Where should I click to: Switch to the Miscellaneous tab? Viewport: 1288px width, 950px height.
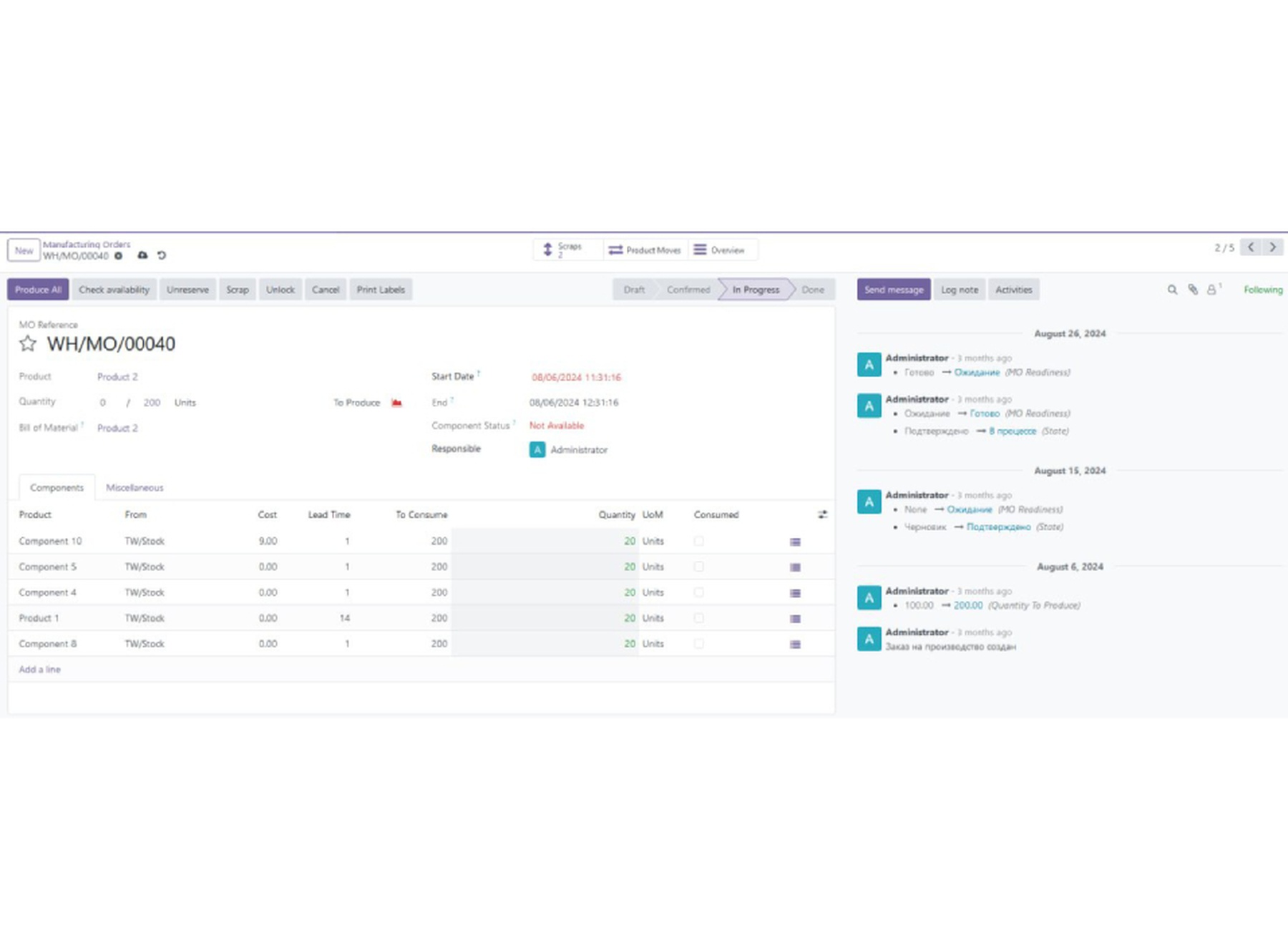(x=135, y=488)
